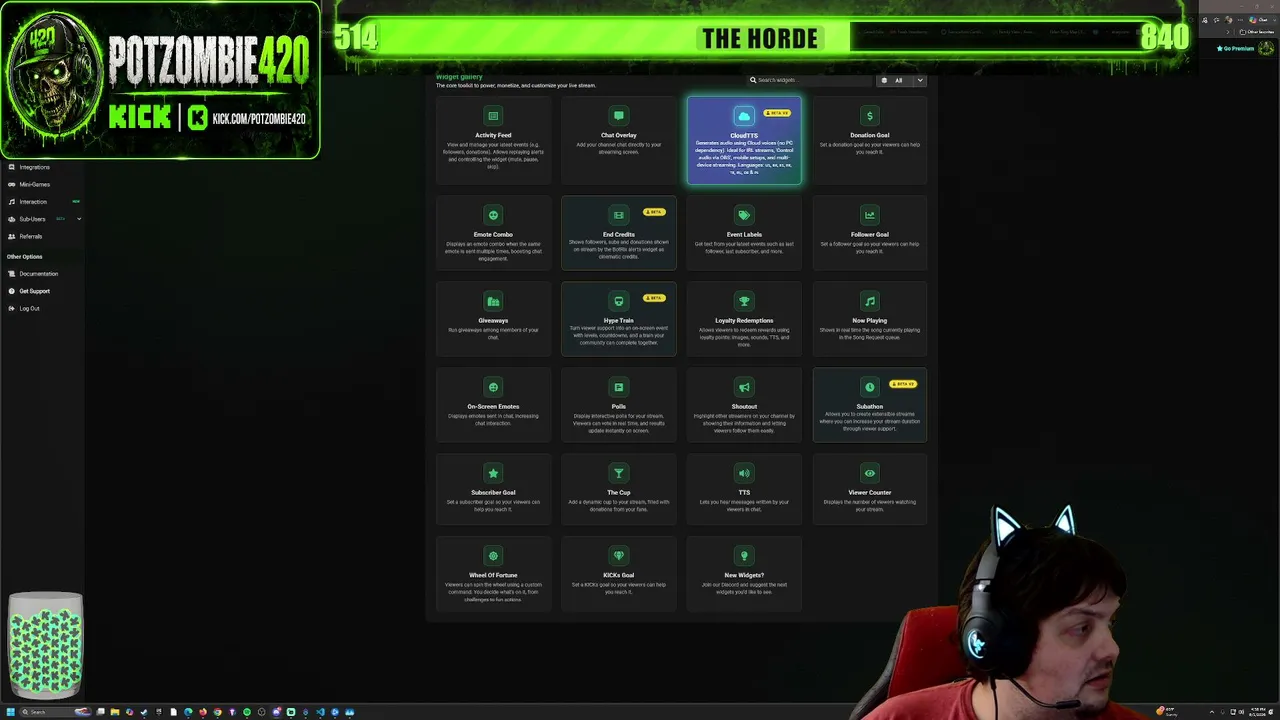Click the Get Support question mark icon
Image resolution: width=1280 pixels, height=720 pixels.
coord(11,291)
